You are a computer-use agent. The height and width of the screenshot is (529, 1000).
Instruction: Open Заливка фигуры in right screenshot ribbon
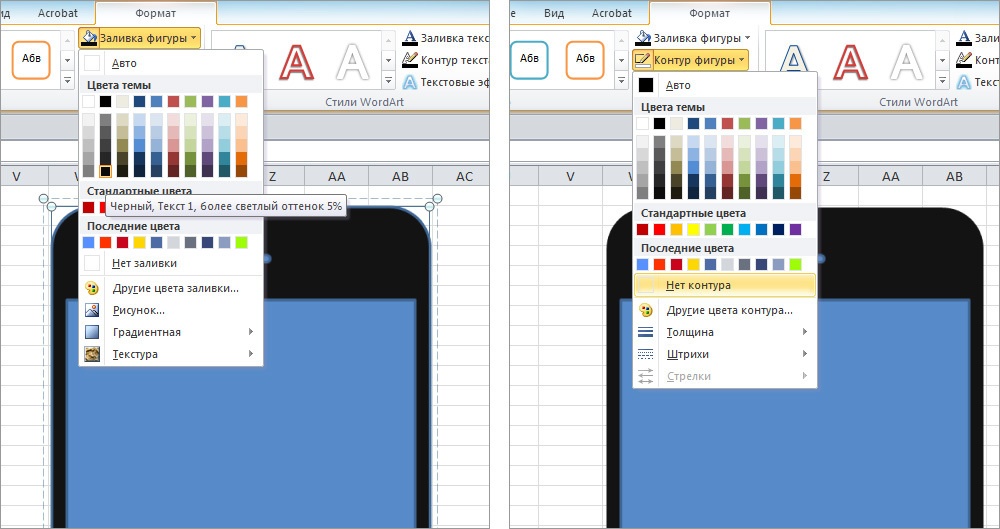click(x=693, y=38)
